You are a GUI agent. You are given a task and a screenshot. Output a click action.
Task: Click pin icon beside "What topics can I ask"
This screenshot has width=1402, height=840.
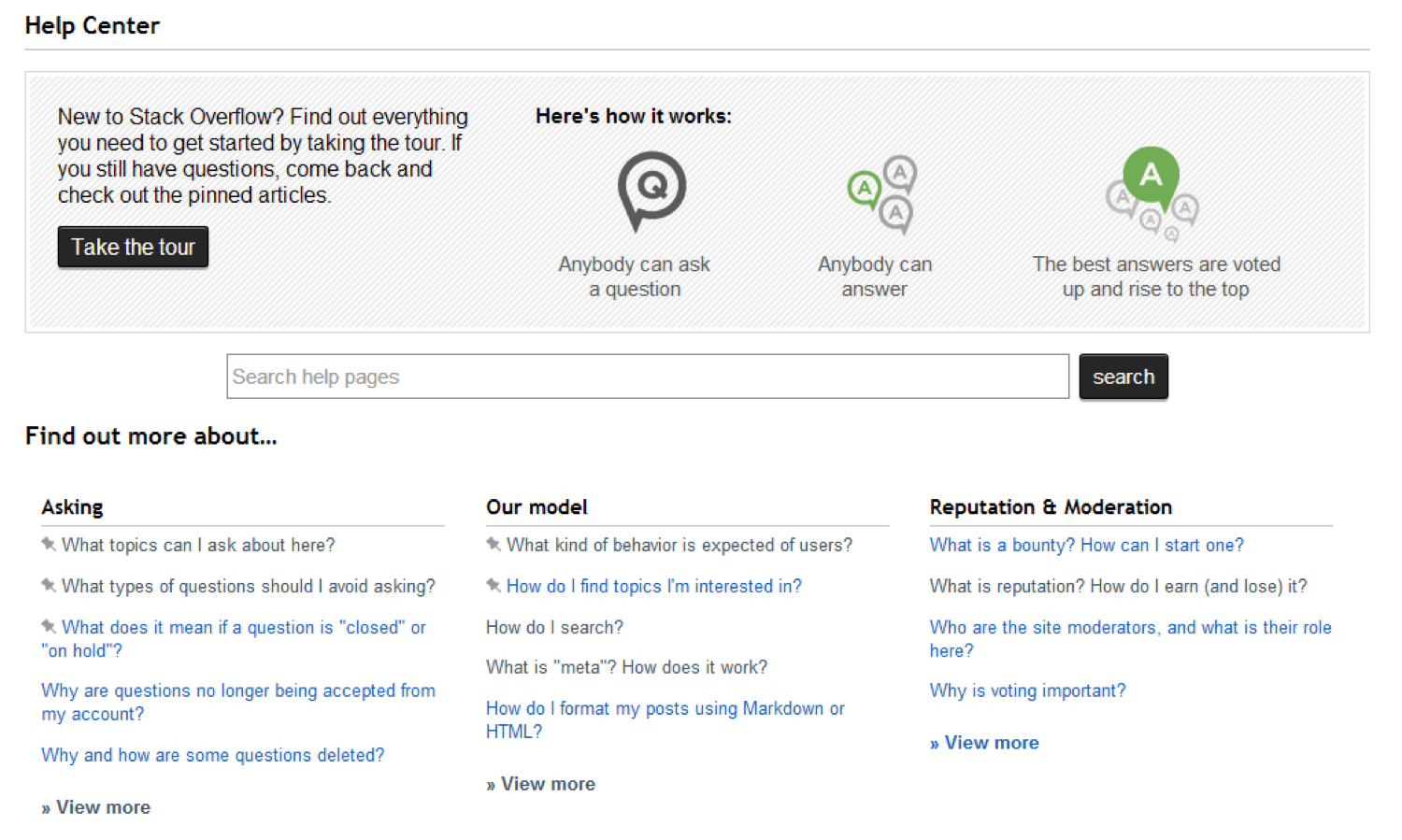(x=49, y=544)
